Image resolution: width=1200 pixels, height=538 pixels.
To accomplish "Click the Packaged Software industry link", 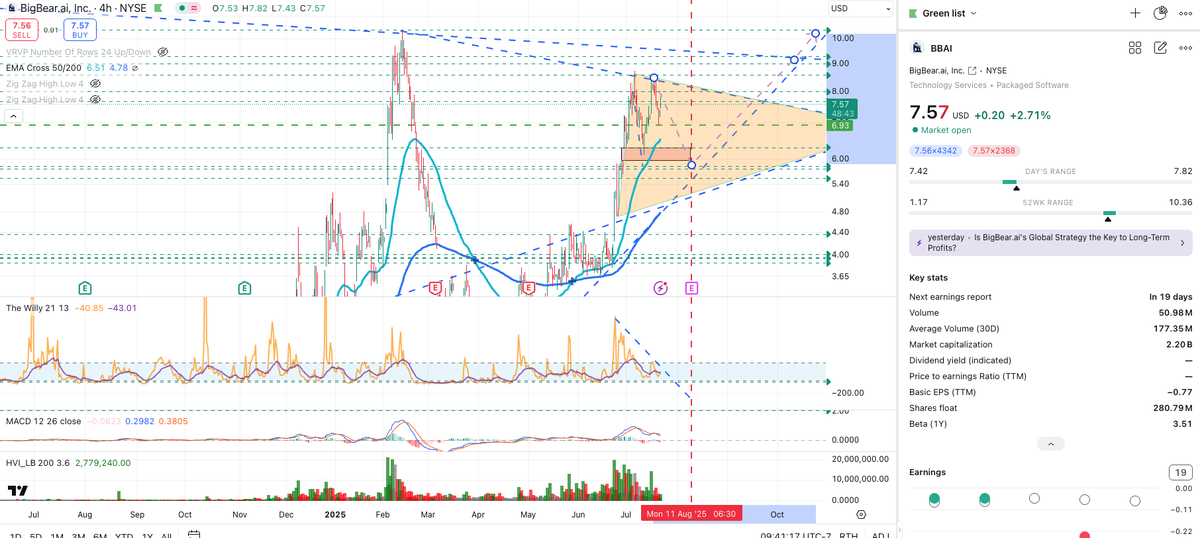I will tap(1032, 86).
